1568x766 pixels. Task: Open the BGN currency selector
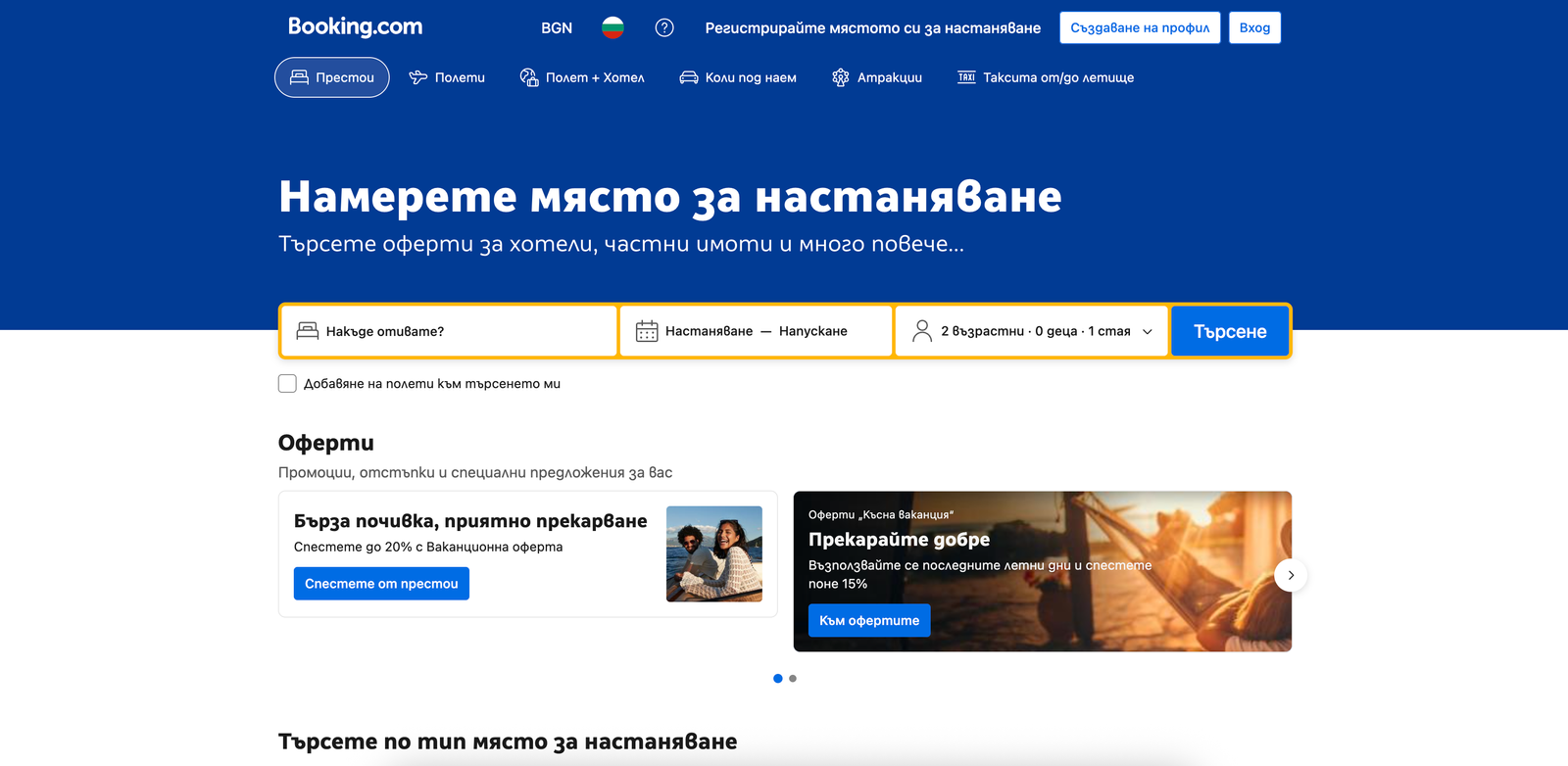(557, 27)
